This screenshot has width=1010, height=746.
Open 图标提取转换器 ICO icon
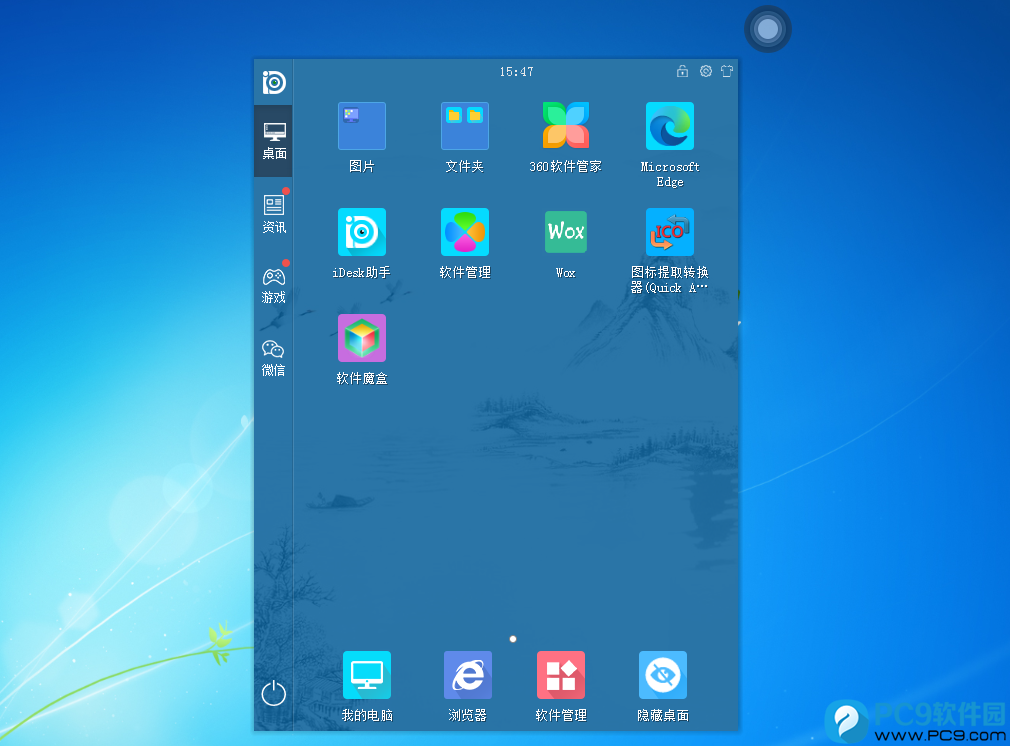point(669,232)
